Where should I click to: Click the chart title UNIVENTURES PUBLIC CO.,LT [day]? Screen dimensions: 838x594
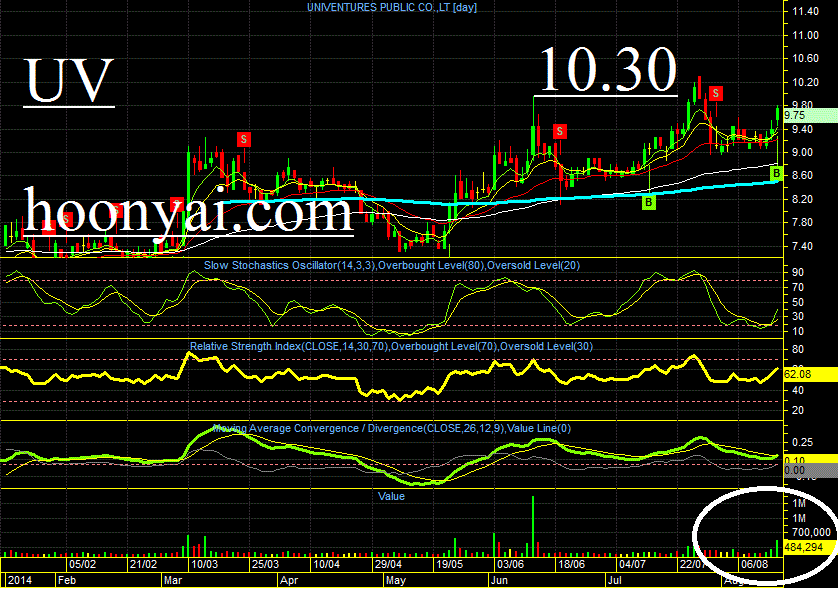(392, 7)
